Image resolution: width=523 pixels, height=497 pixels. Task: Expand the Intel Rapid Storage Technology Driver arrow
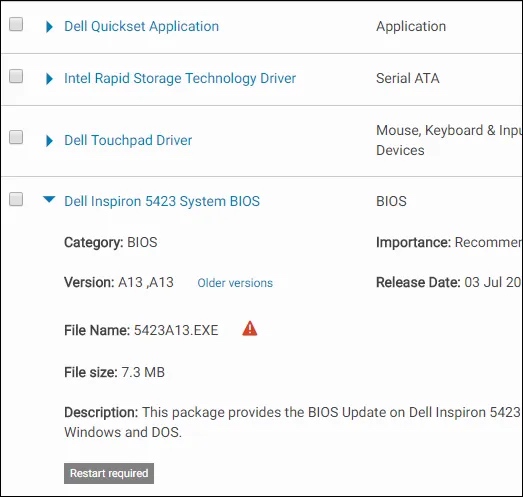(x=49, y=79)
